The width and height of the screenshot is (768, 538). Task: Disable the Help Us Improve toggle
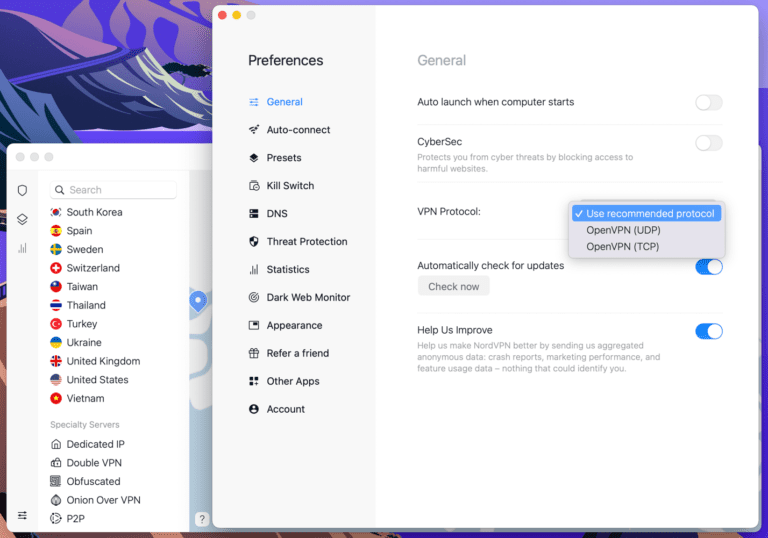click(x=708, y=331)
